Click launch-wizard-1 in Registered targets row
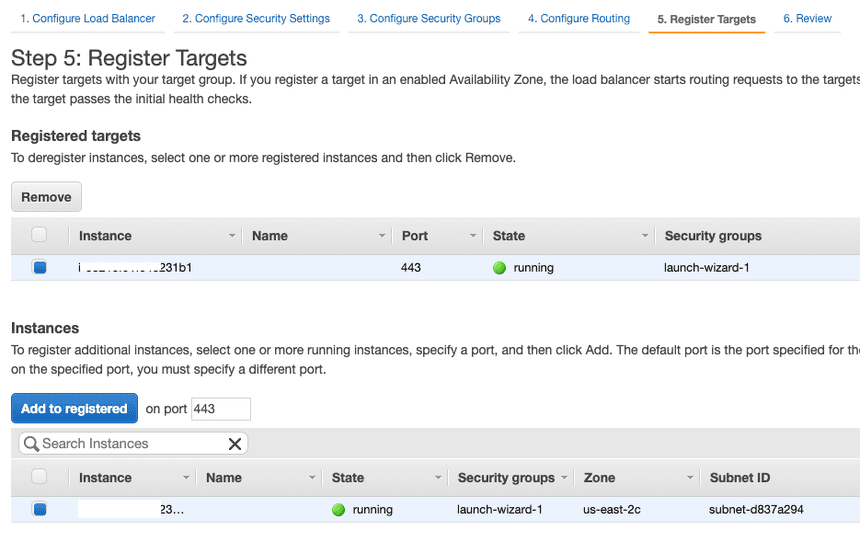860x545 pixels. (706, 268)
